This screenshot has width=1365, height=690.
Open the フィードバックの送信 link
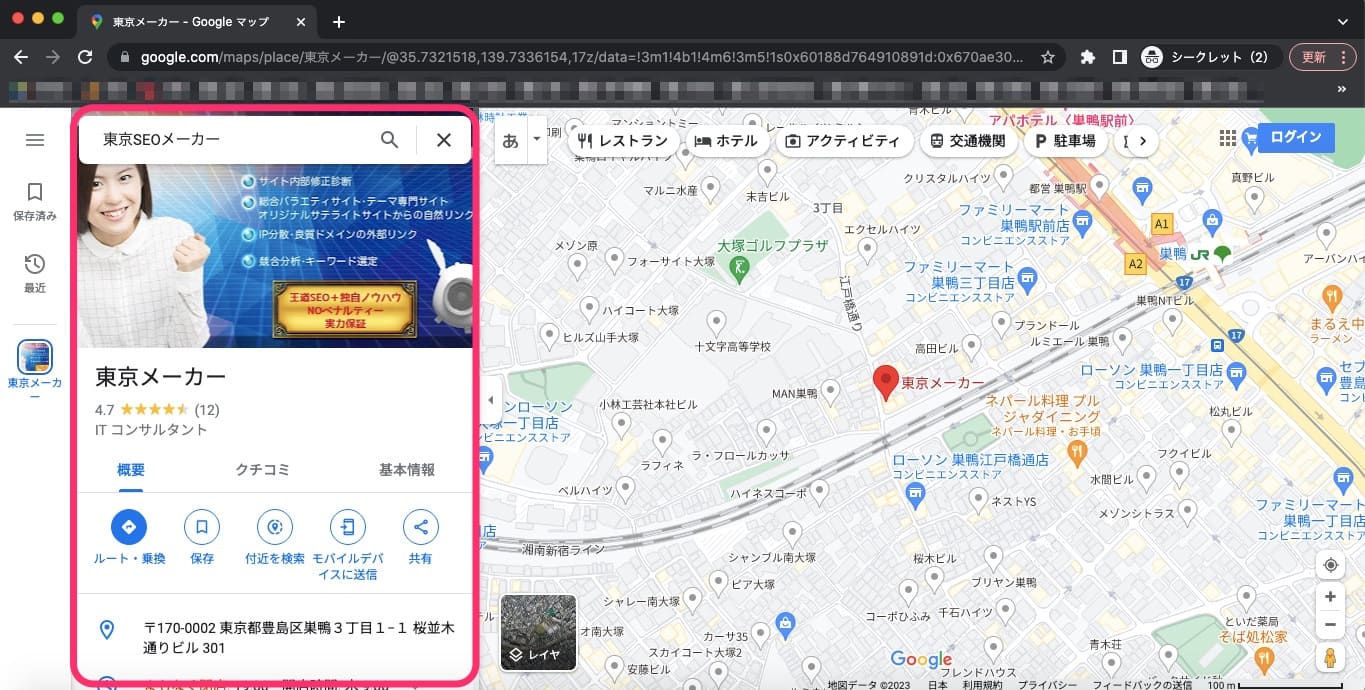point(1142,685)
